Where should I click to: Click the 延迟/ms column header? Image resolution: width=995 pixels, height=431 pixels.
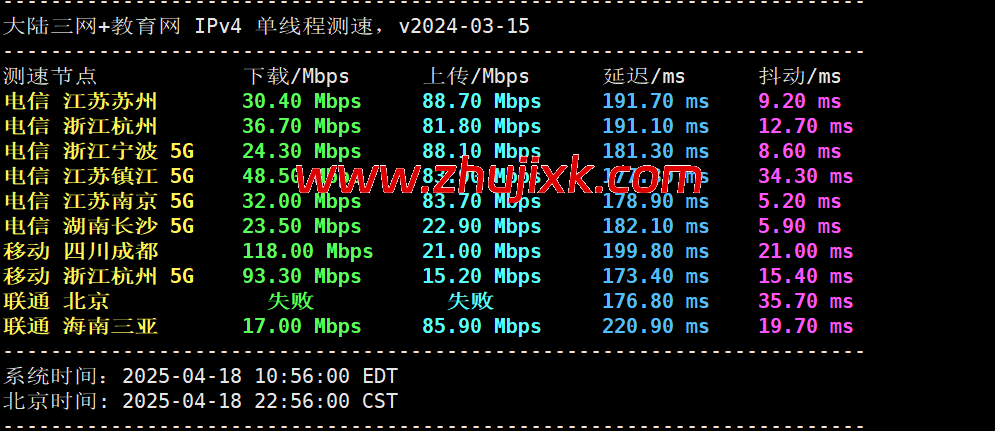644,76
